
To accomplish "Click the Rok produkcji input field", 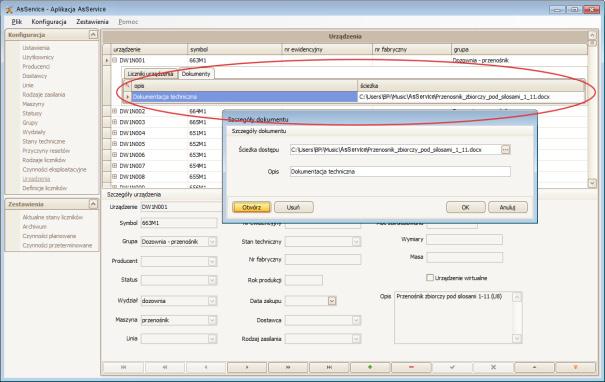I will [x=304, y=280].
